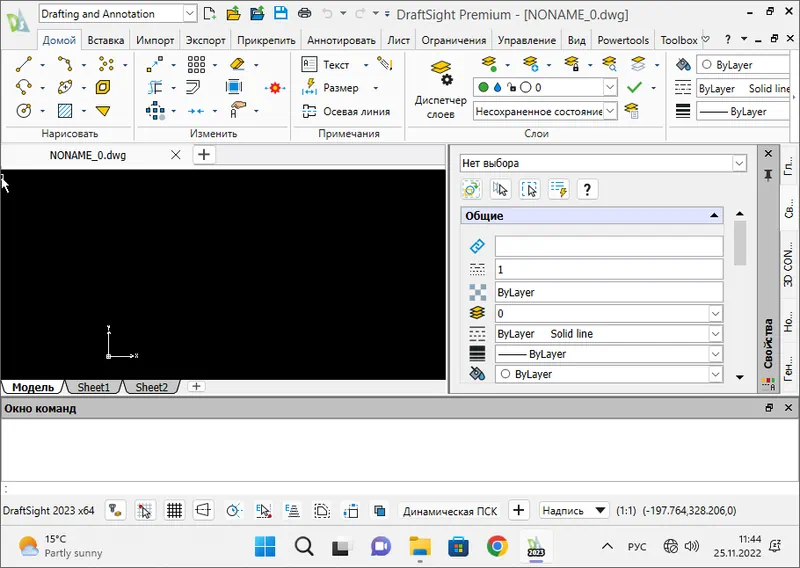Screen dimensions: 800x568
Task: Click the help question mark in Properties
Action: pyautogui.click(x=587, y=189)
